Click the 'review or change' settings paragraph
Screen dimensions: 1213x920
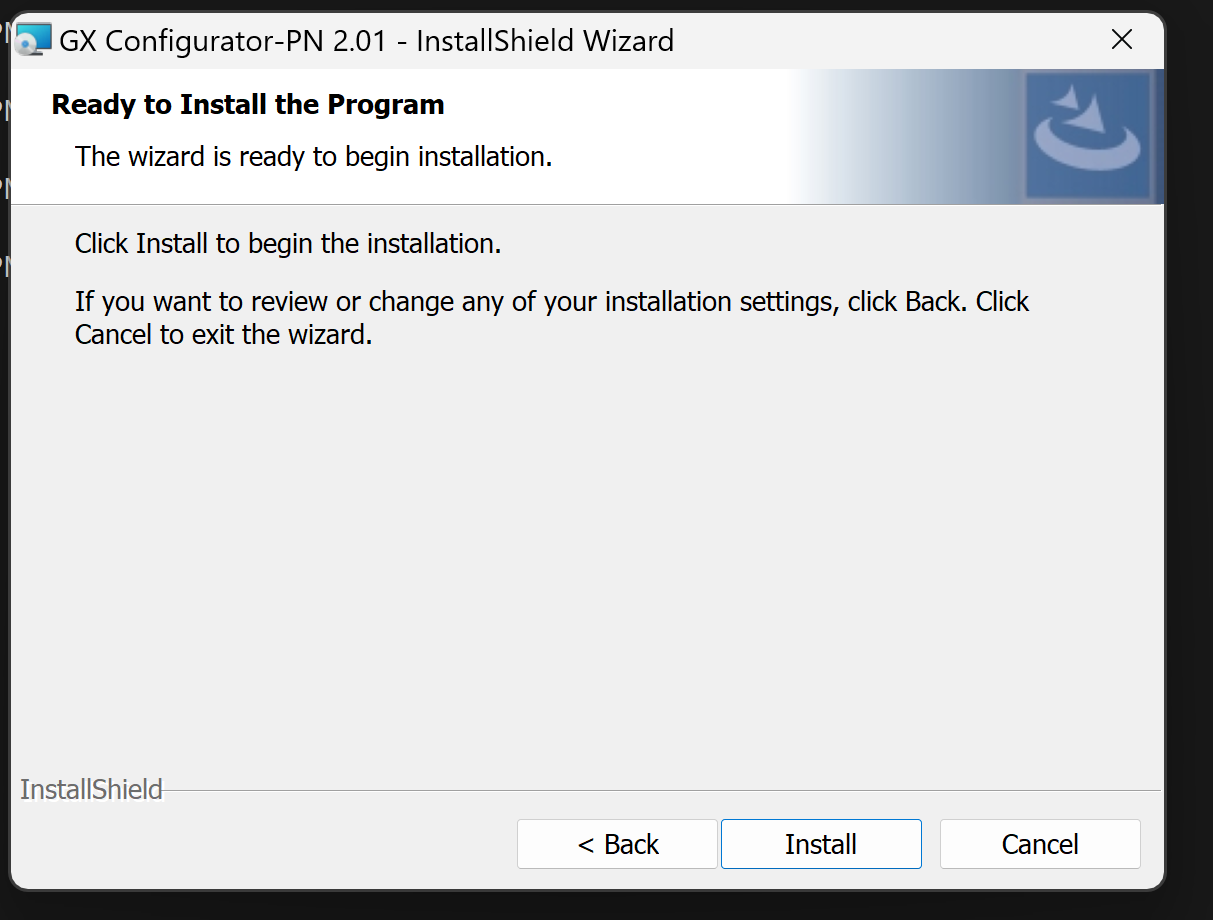point(552,318)
